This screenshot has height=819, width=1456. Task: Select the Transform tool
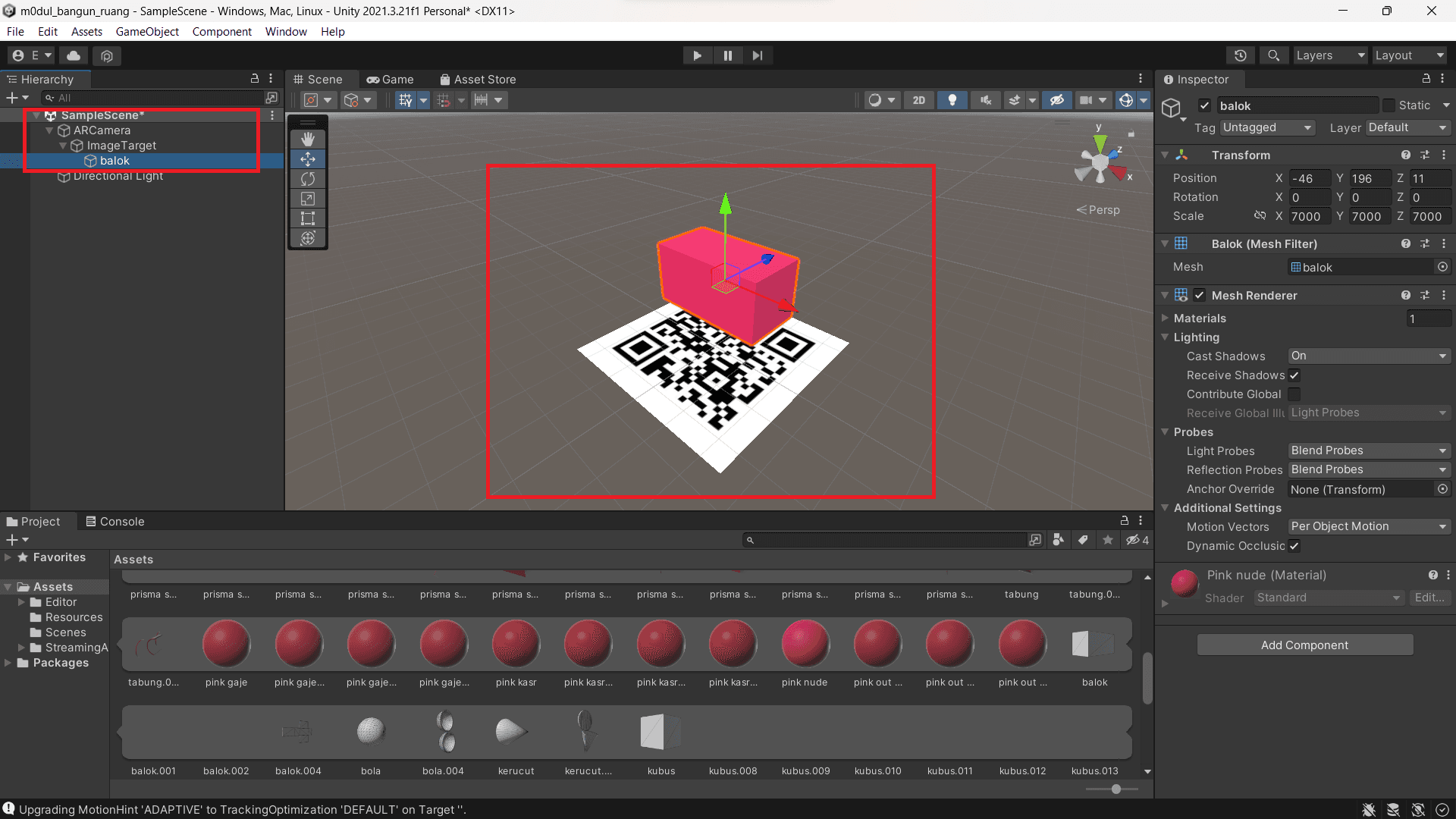[308, 238]
